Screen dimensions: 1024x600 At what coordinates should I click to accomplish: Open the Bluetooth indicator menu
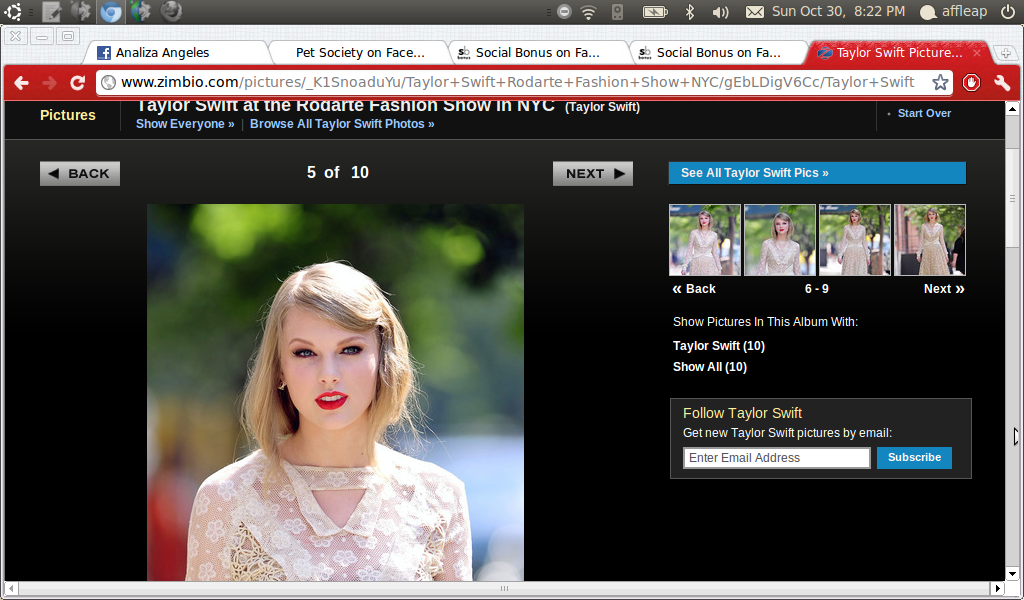(690, 12)
